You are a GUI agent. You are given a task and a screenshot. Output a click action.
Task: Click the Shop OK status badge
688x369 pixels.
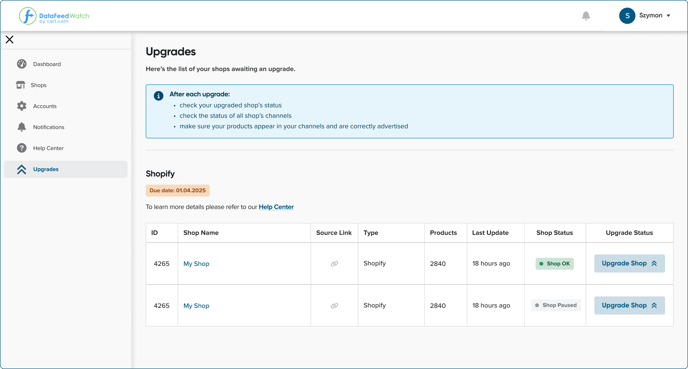555,264
